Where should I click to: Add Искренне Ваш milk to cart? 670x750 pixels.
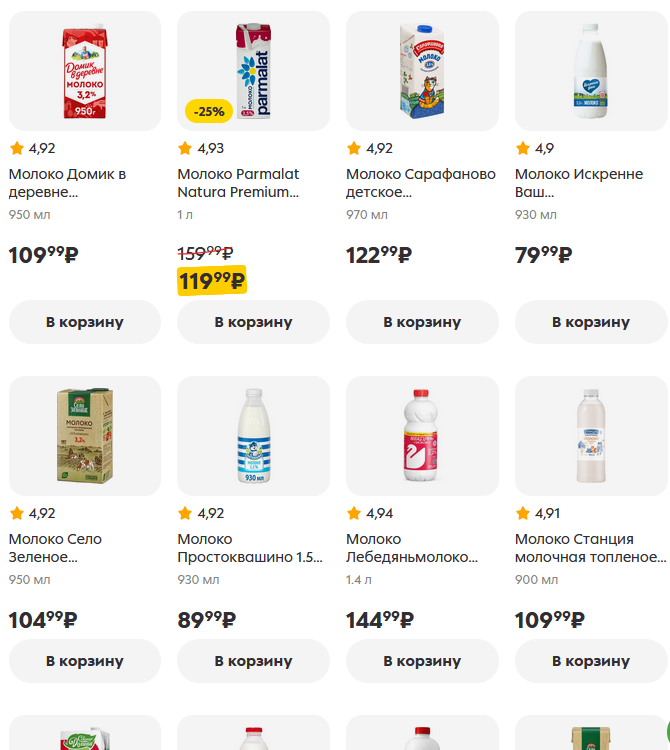pos(591,322)
